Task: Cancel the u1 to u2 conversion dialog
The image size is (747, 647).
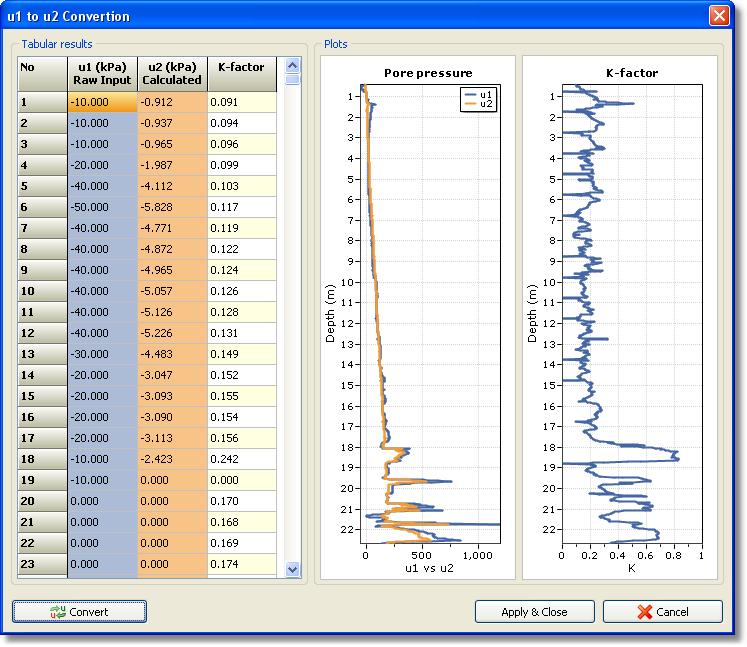Action: pyautogui.click(x=662, y=611)
